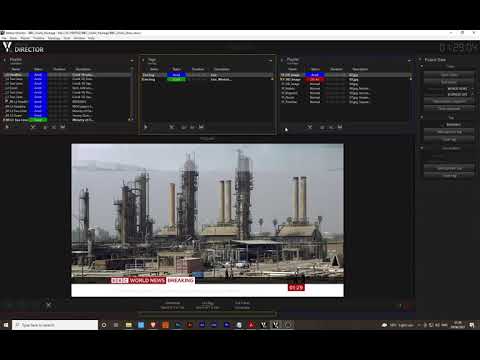480x360 pixels.
Task: Select the first blue-status row in right playlist
Action: pyautogui.click(x=345, y=75)
